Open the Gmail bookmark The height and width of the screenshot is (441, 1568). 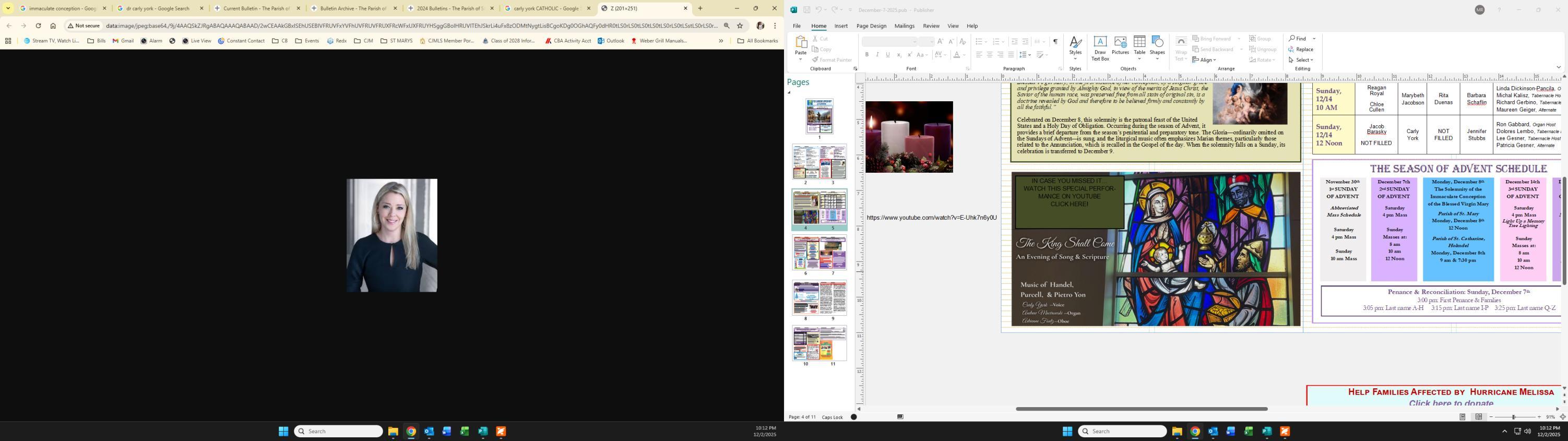(123, 41)
